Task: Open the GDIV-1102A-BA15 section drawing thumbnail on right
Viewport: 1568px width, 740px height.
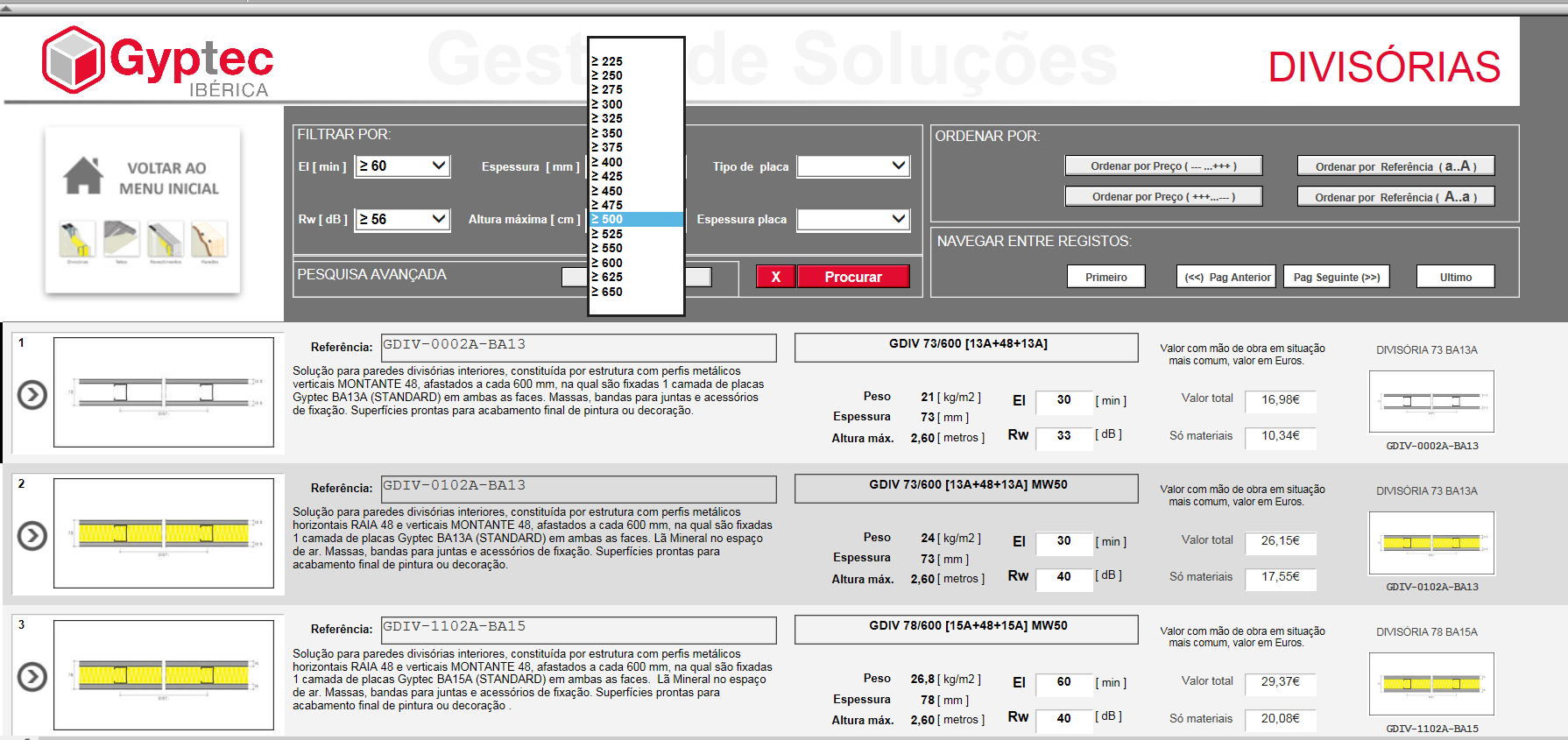Action: pyautogui.click(x=1431, y=684)
